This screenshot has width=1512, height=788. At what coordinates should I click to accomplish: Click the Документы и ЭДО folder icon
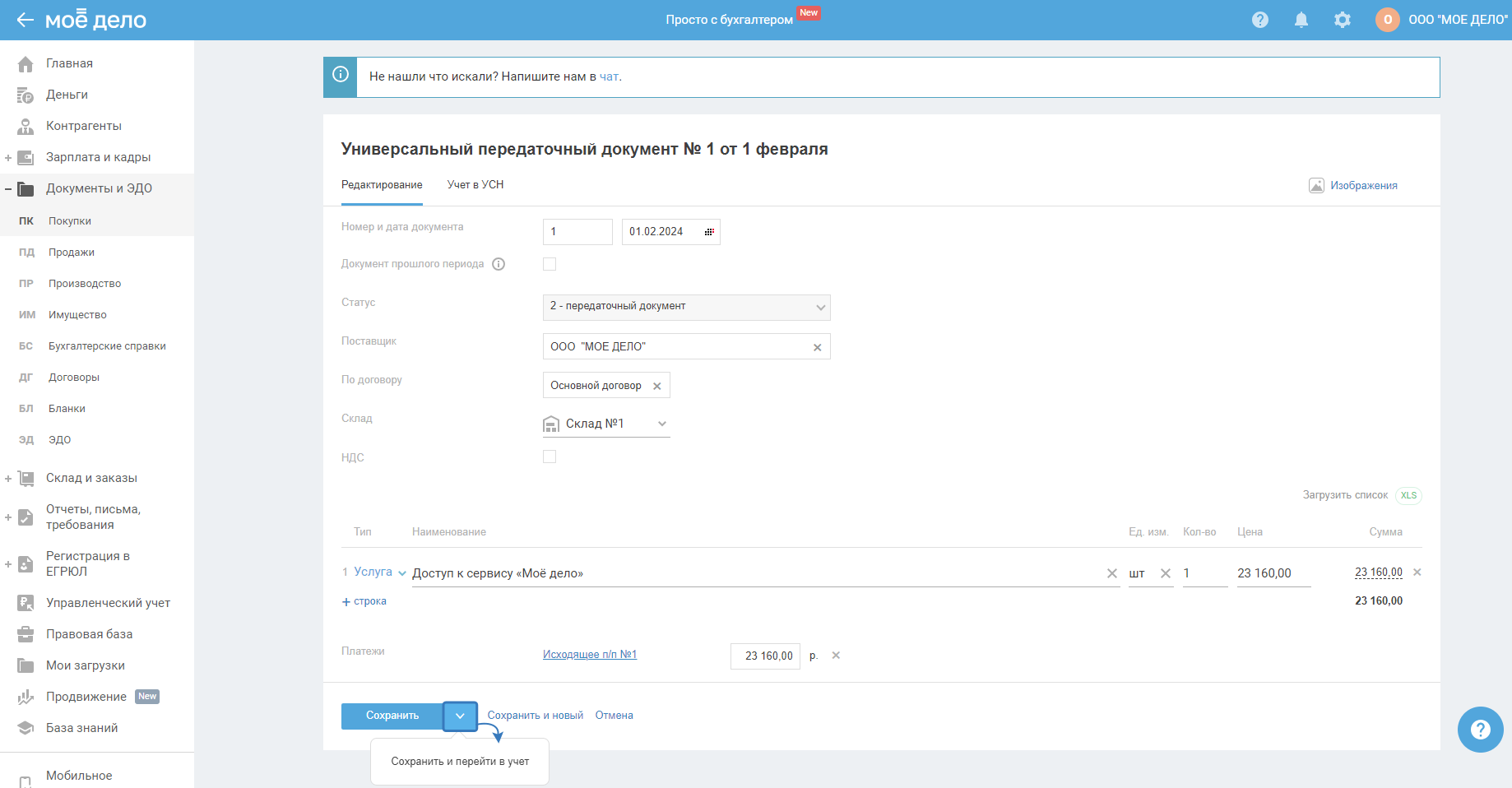(26, 188)
